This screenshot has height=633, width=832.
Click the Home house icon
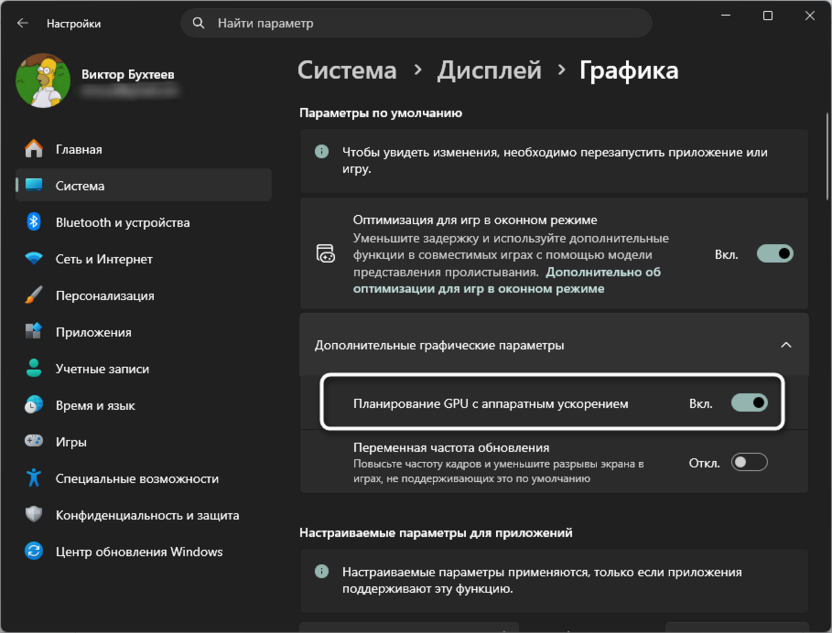33,149
